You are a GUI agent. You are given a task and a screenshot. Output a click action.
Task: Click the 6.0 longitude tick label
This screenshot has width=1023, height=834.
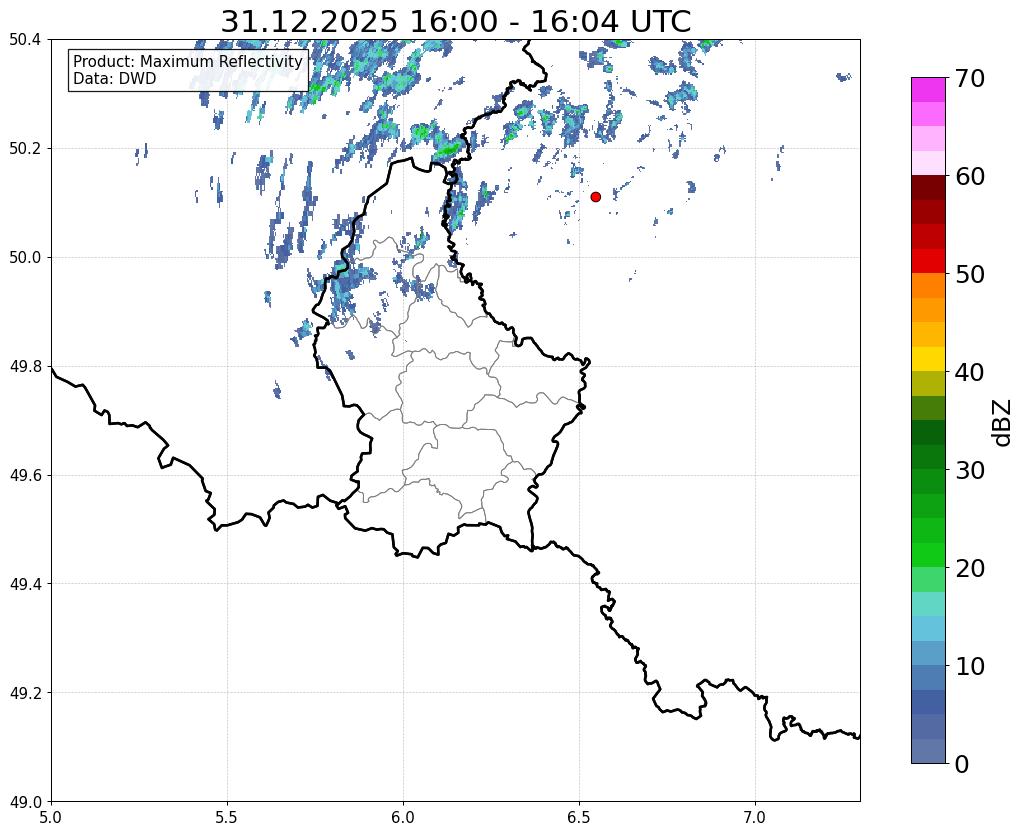403,818
